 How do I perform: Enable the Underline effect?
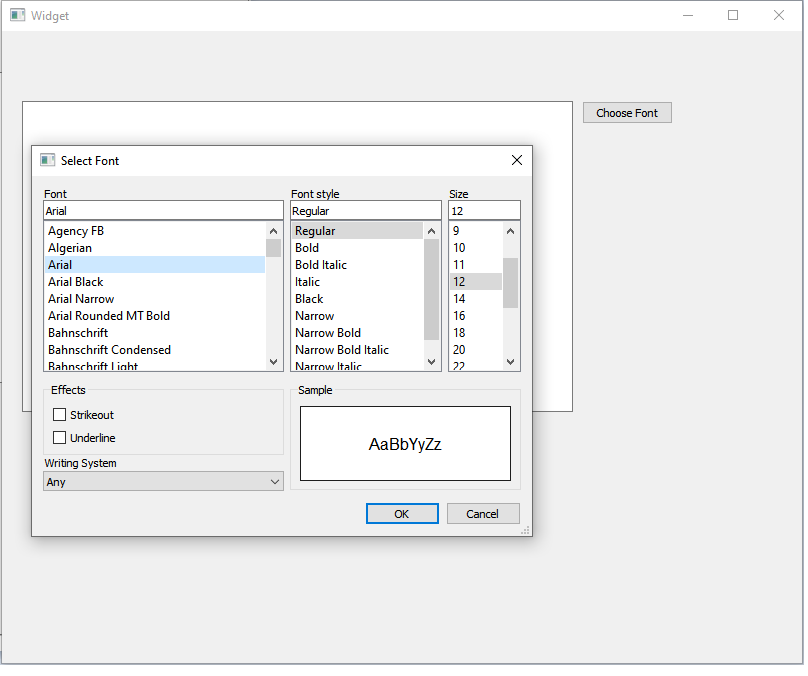[x=59, y=437]
